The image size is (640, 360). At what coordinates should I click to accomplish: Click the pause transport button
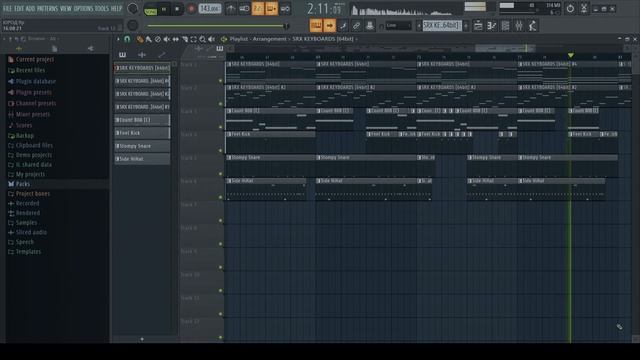point(164,9)
